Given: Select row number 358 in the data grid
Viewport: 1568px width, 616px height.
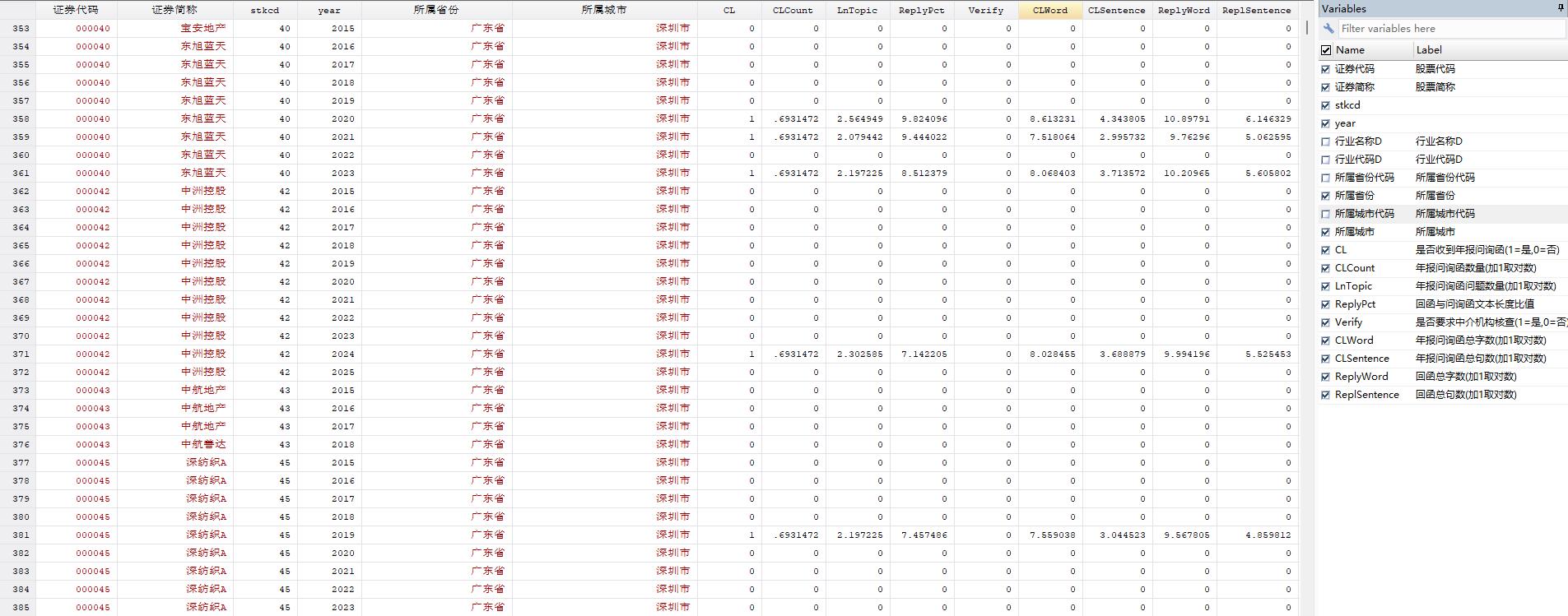Looking at the screenshot, I should coord(17,118).
